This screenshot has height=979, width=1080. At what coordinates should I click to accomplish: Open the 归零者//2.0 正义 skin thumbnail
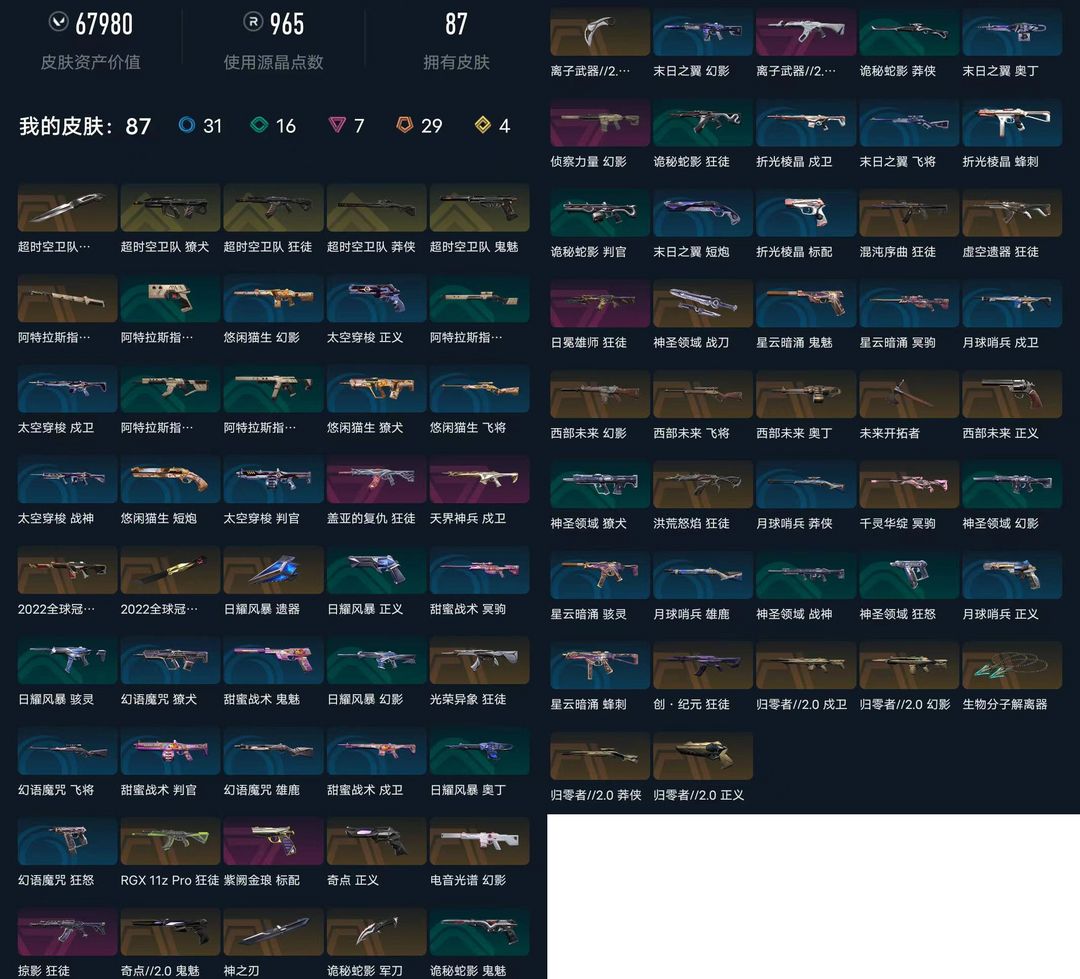click(703, 756)
